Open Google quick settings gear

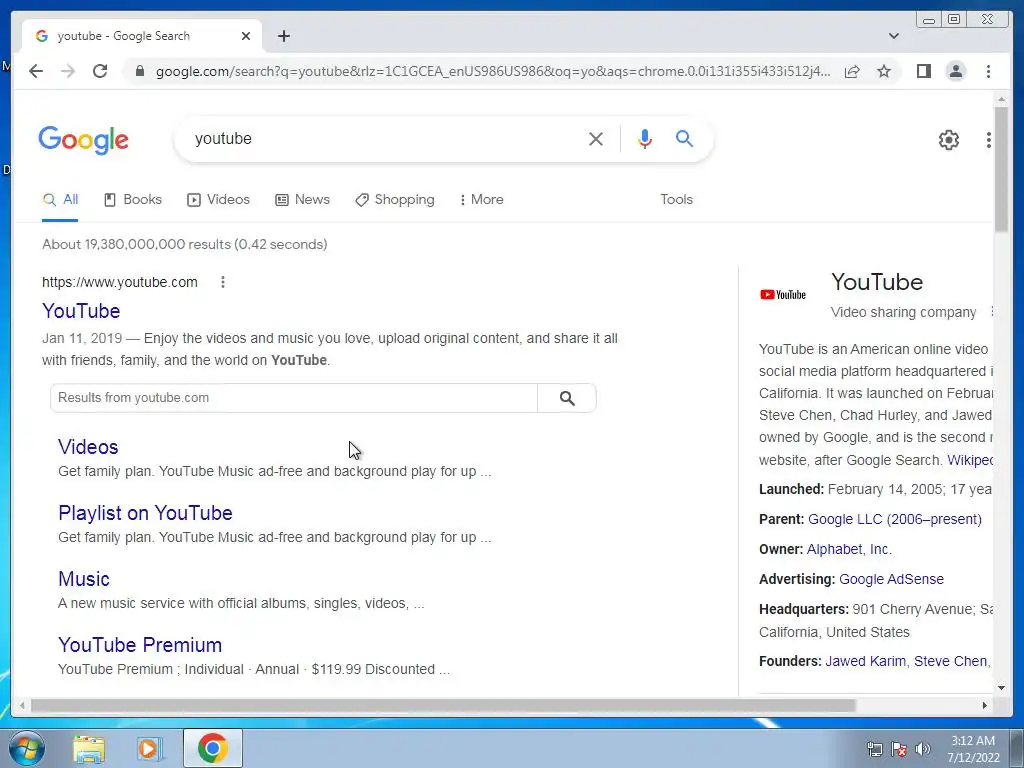948,139
